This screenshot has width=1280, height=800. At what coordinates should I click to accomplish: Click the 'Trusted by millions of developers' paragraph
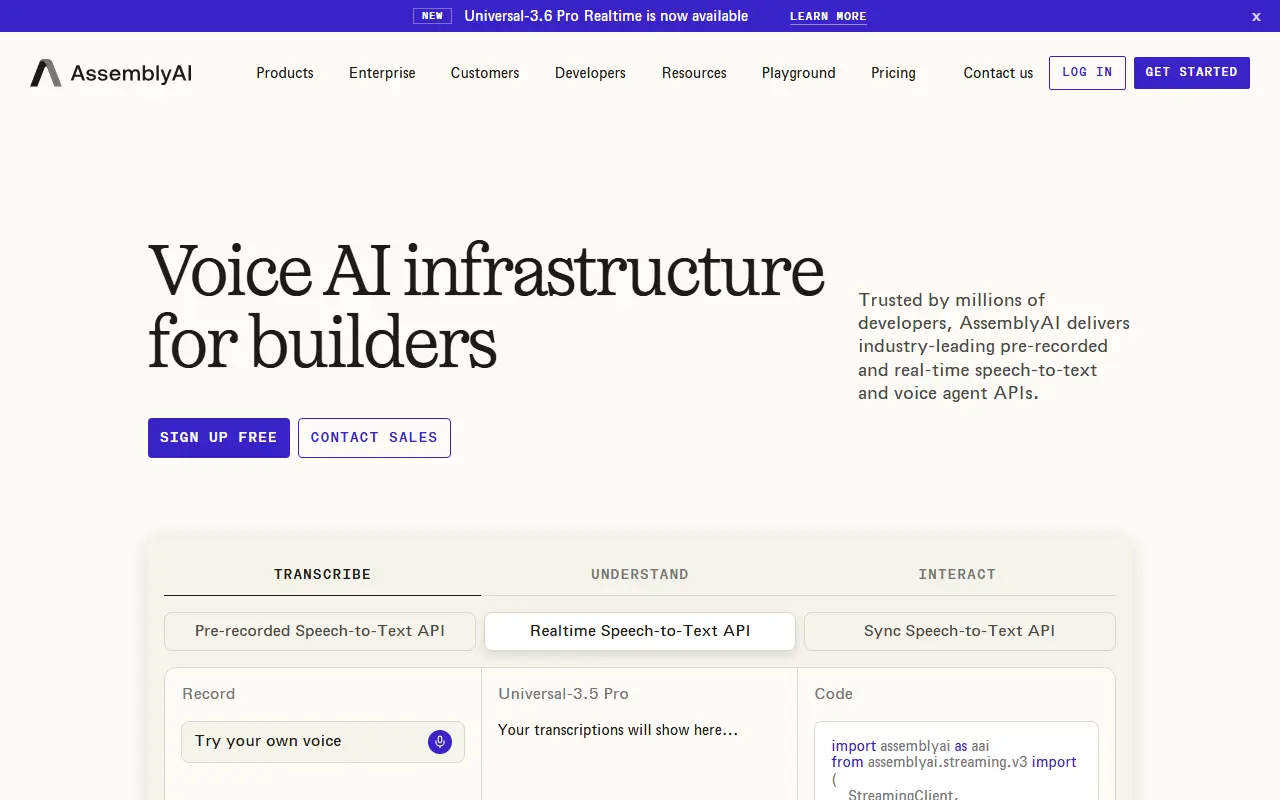coord(994,346)
